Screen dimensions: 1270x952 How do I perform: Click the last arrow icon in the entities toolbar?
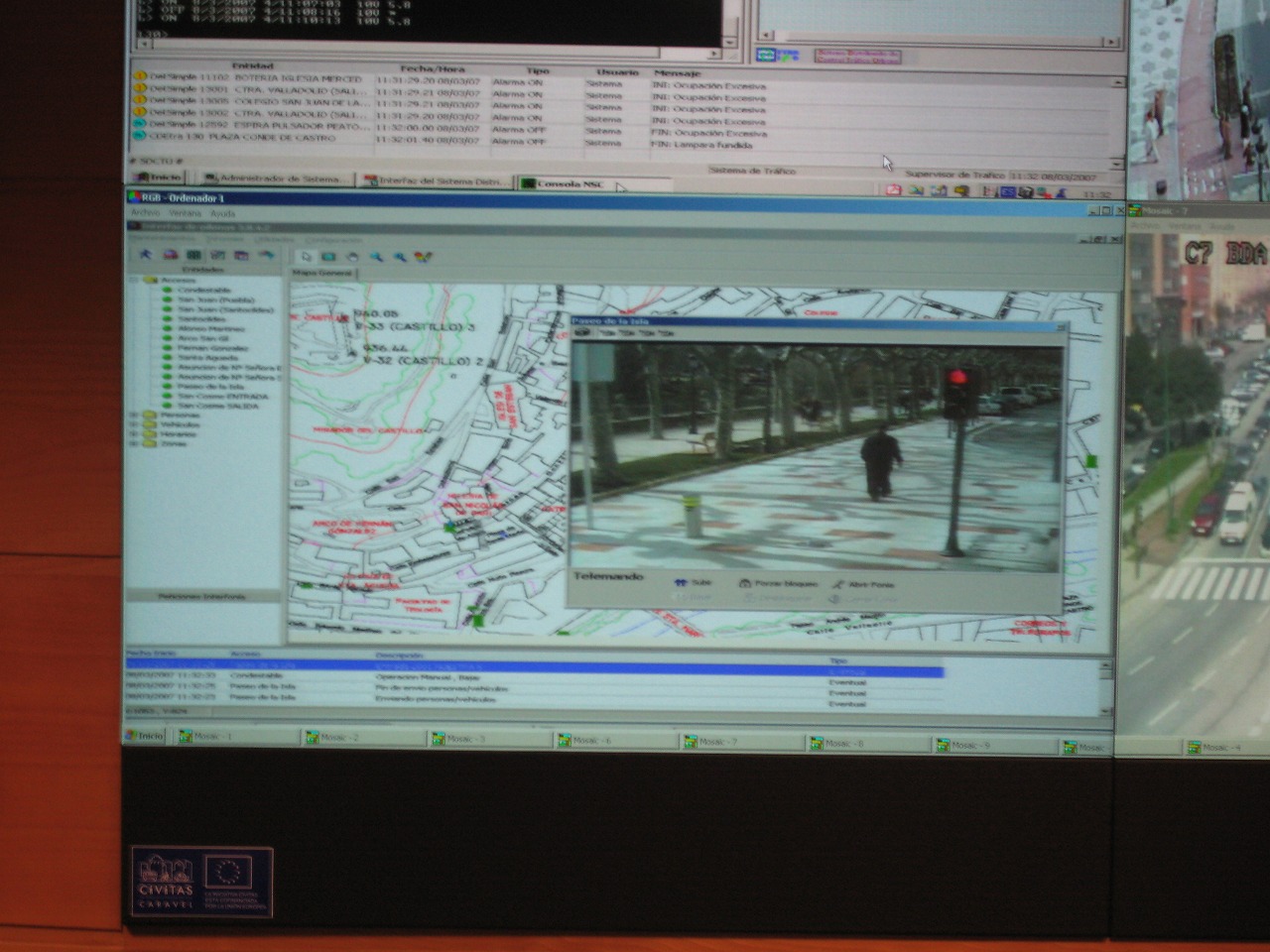[266, 255]
